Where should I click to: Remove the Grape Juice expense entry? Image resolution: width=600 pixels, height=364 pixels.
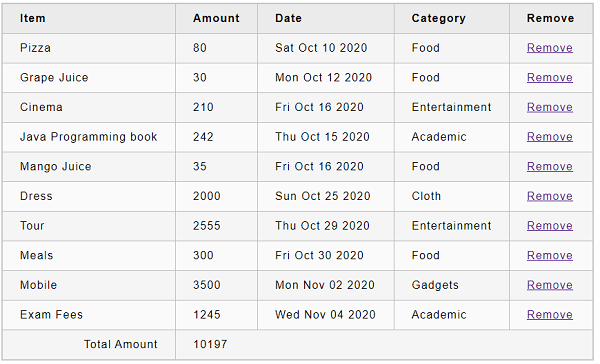[x=549, y=78]
